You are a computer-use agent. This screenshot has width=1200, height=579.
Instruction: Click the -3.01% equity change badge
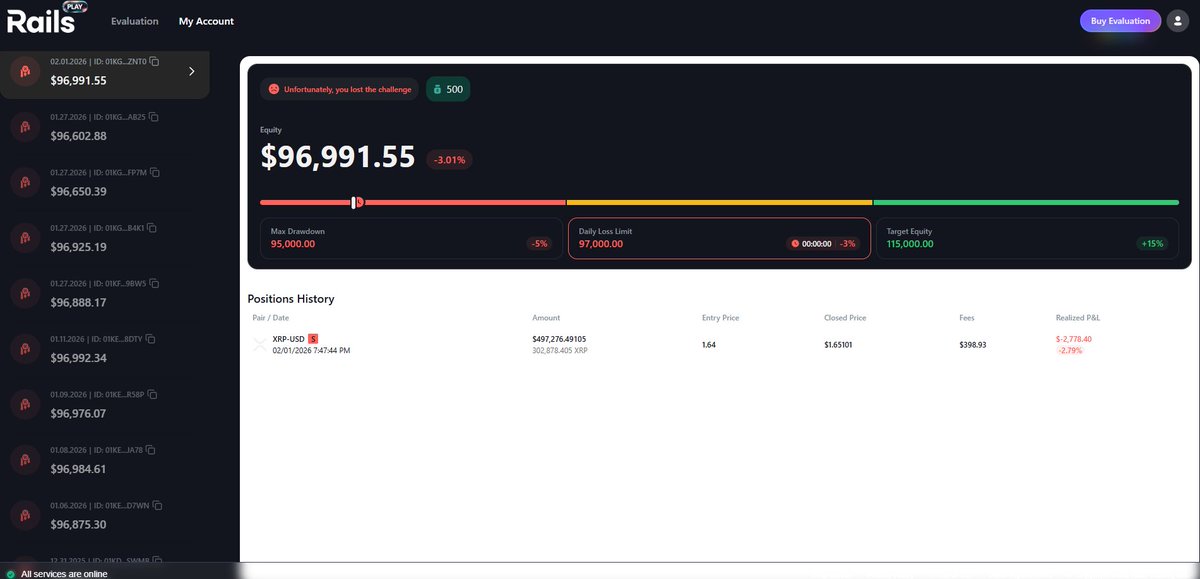pos(450,160)
